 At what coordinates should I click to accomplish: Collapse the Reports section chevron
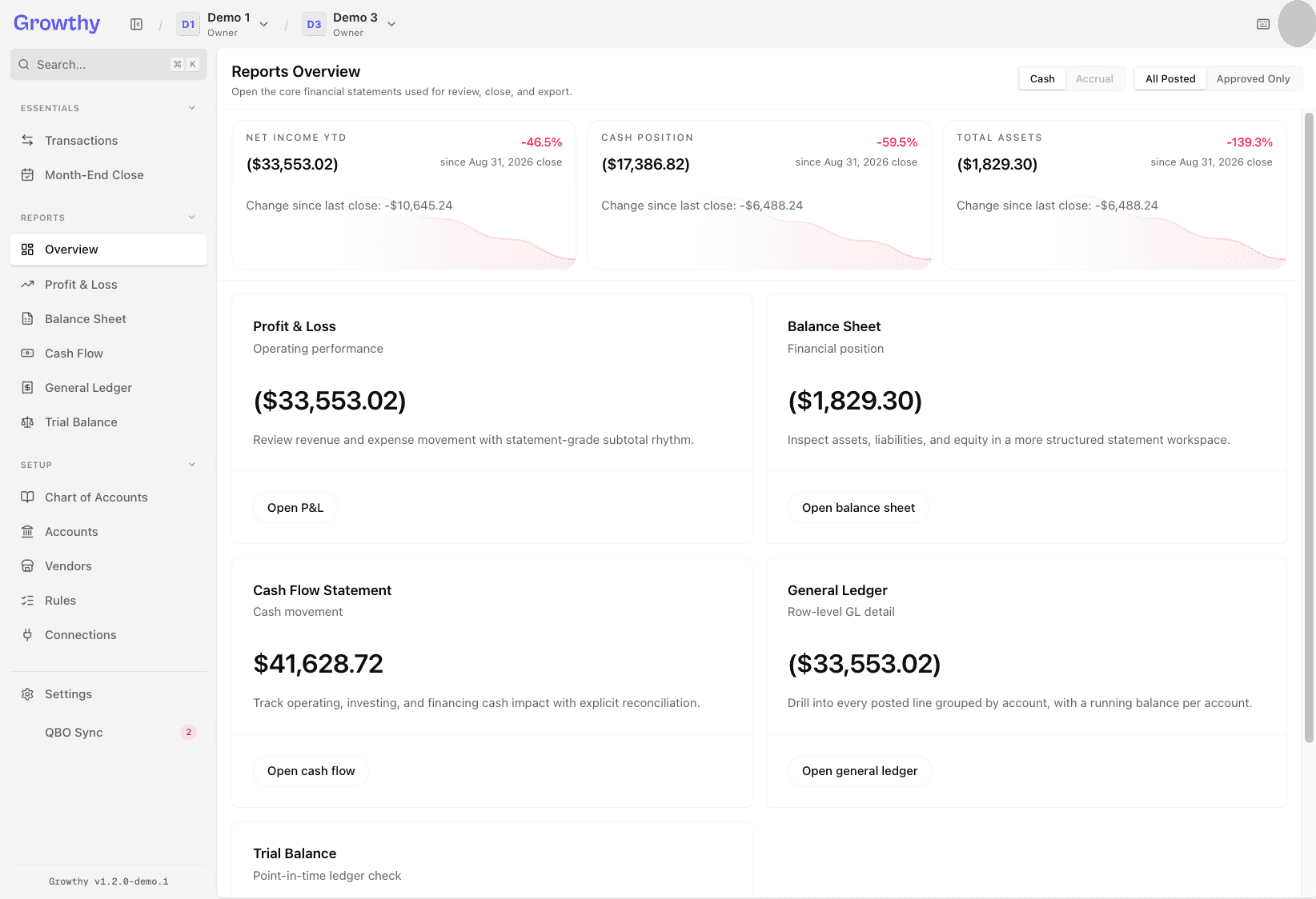point(192,217)
